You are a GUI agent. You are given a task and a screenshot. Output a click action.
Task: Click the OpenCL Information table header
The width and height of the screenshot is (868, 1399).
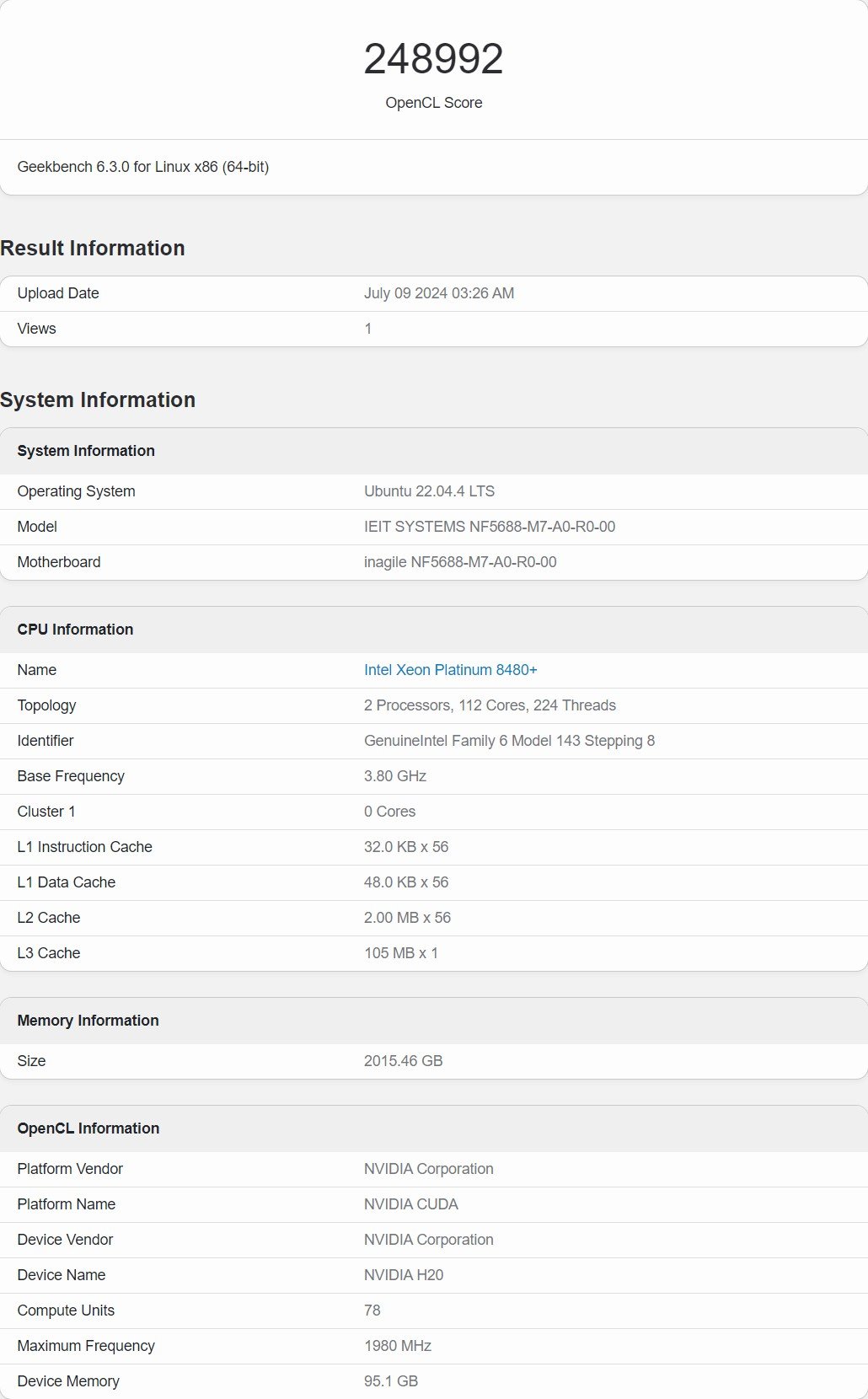pos(88,1128)
